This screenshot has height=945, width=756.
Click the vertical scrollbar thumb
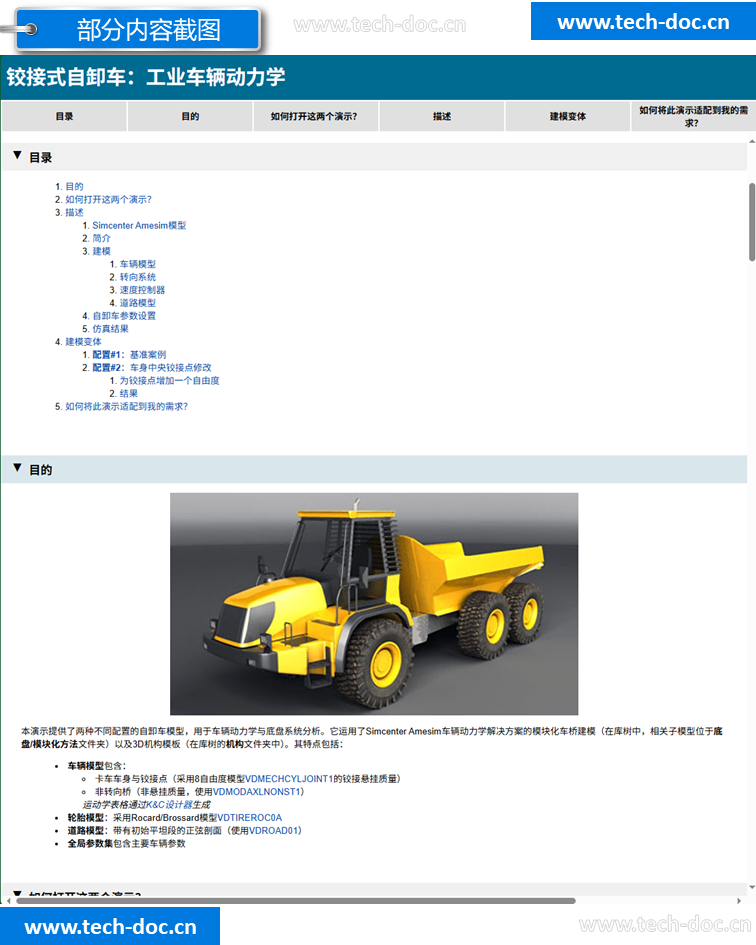tap(752, 222)
